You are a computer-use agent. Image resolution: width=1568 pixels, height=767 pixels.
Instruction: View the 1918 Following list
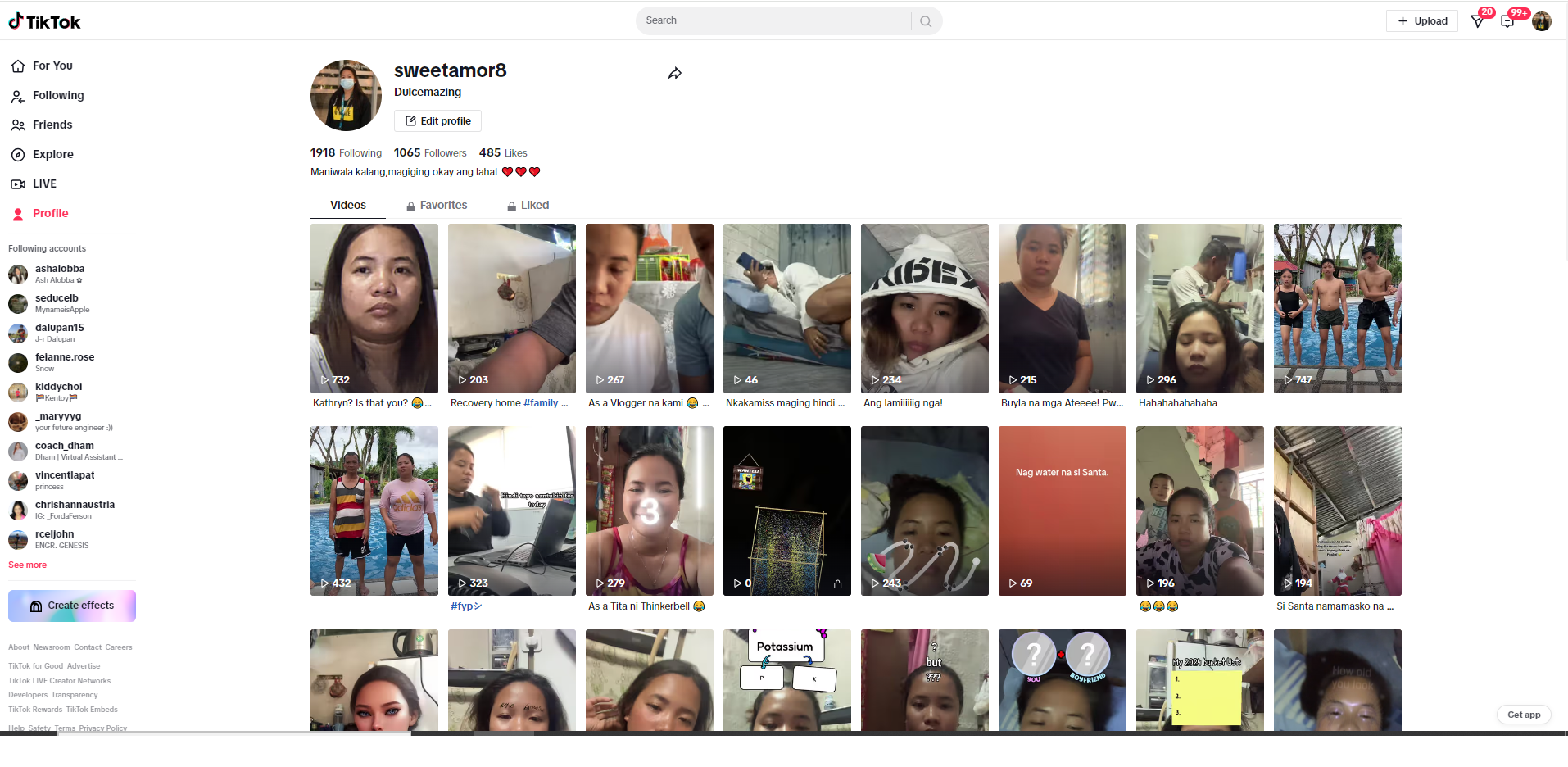pos(346,152)
